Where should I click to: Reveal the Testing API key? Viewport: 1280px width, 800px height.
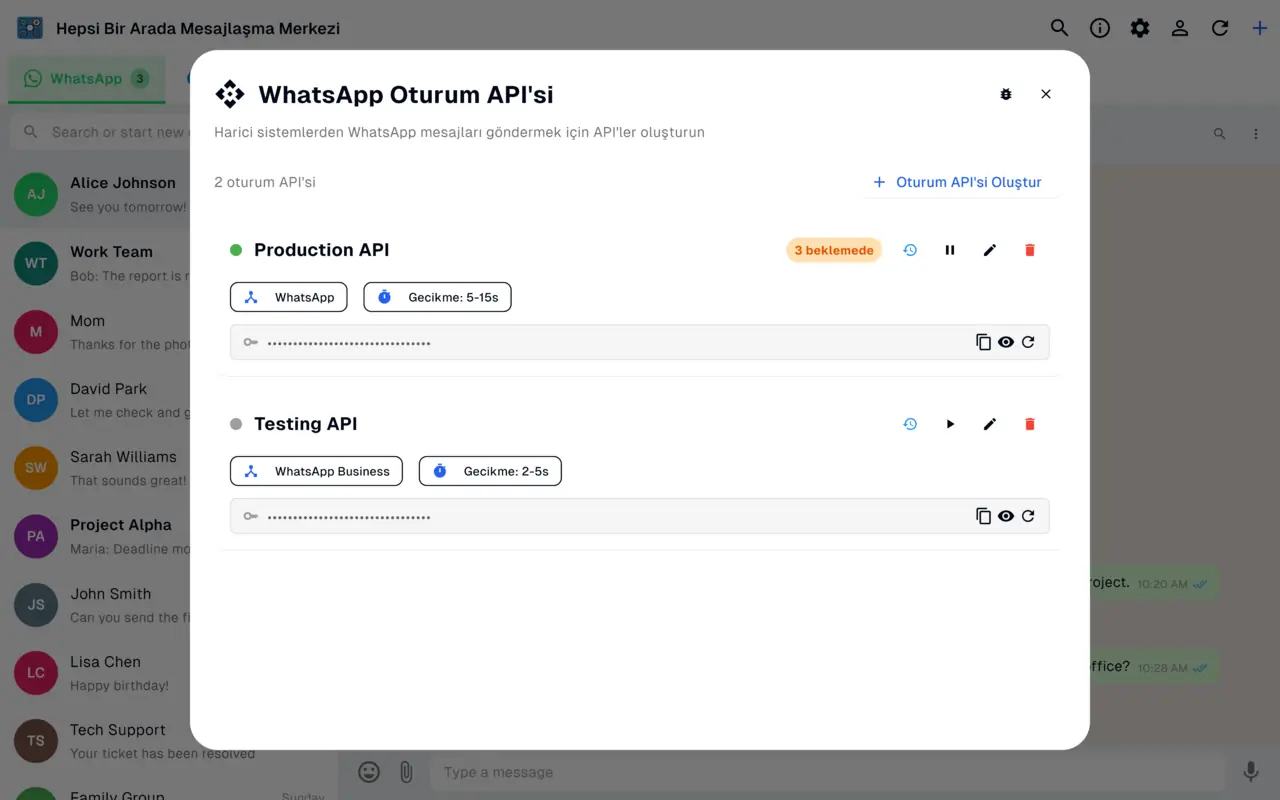1006,516
